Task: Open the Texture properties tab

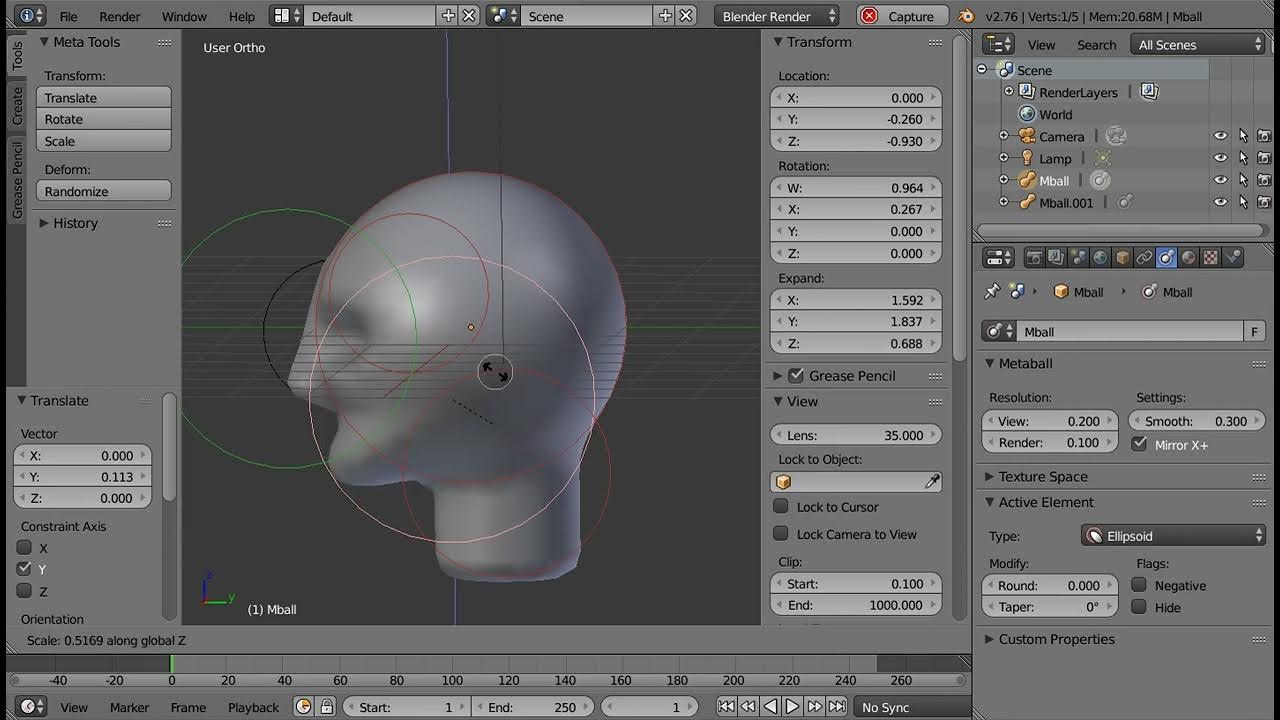Action: click(x=1210, y=257)
